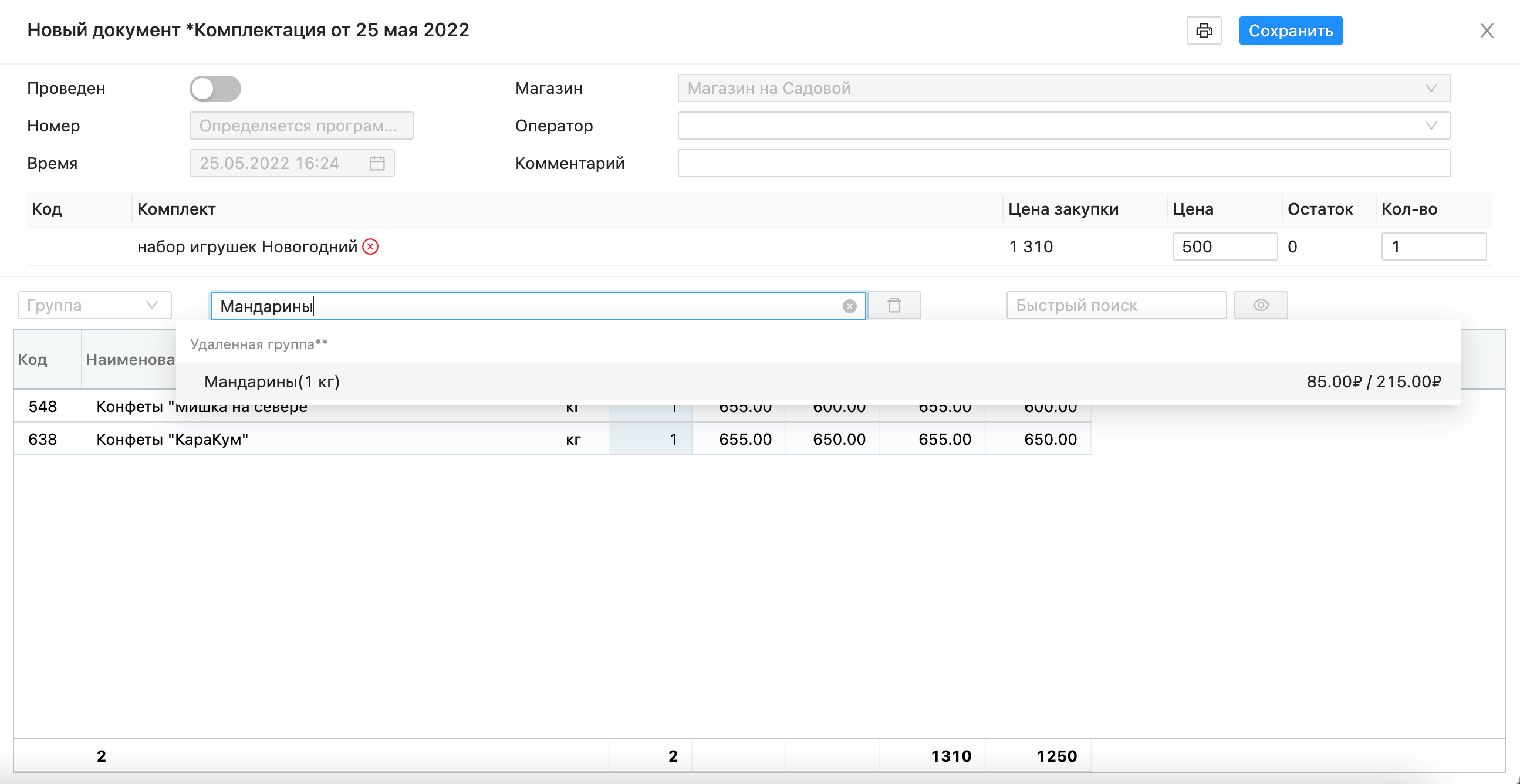Click the Цена field with 500
This screenshot has height=784, width=1520.
coord(1224,246)
